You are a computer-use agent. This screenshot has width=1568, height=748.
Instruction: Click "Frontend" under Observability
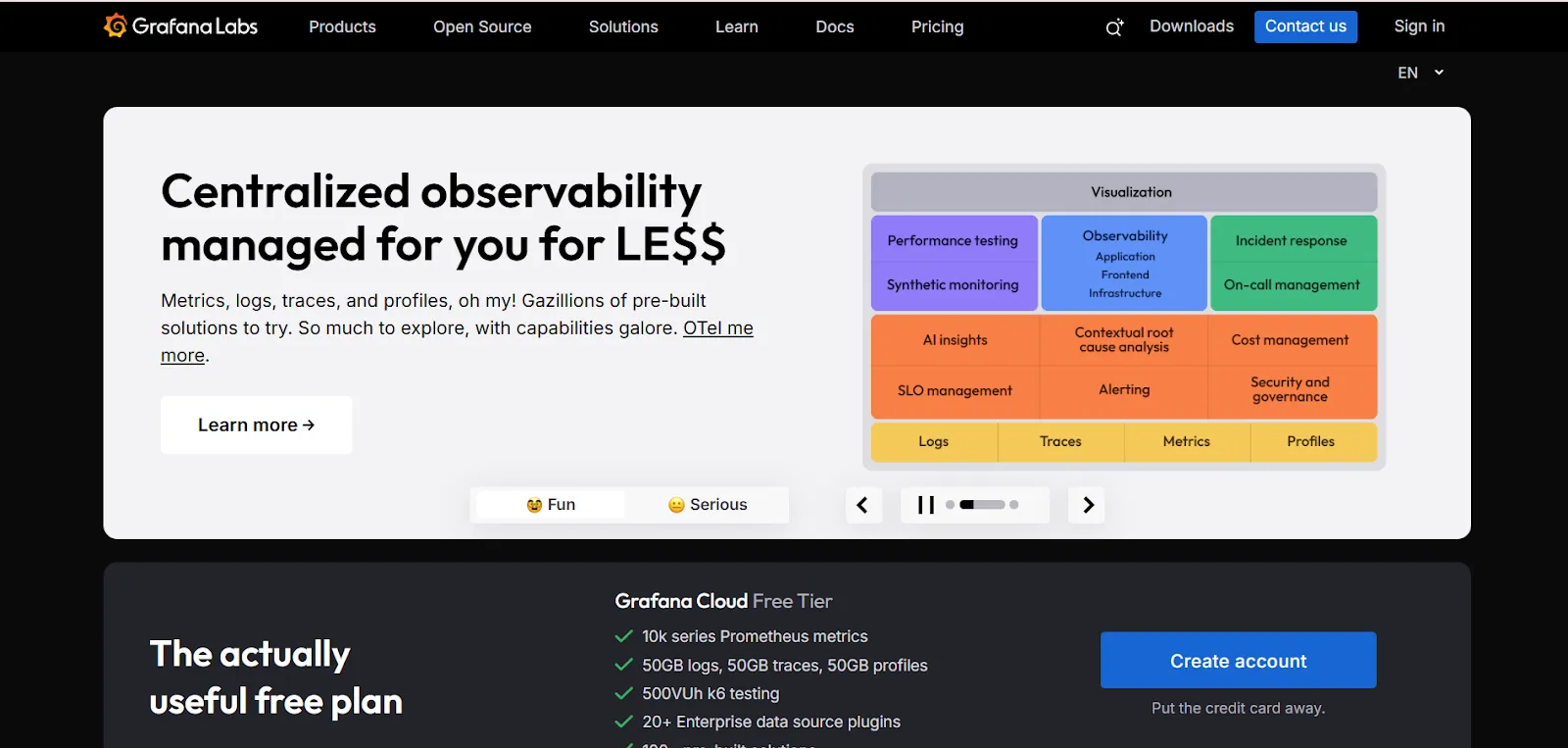(x=1125, y=275)
